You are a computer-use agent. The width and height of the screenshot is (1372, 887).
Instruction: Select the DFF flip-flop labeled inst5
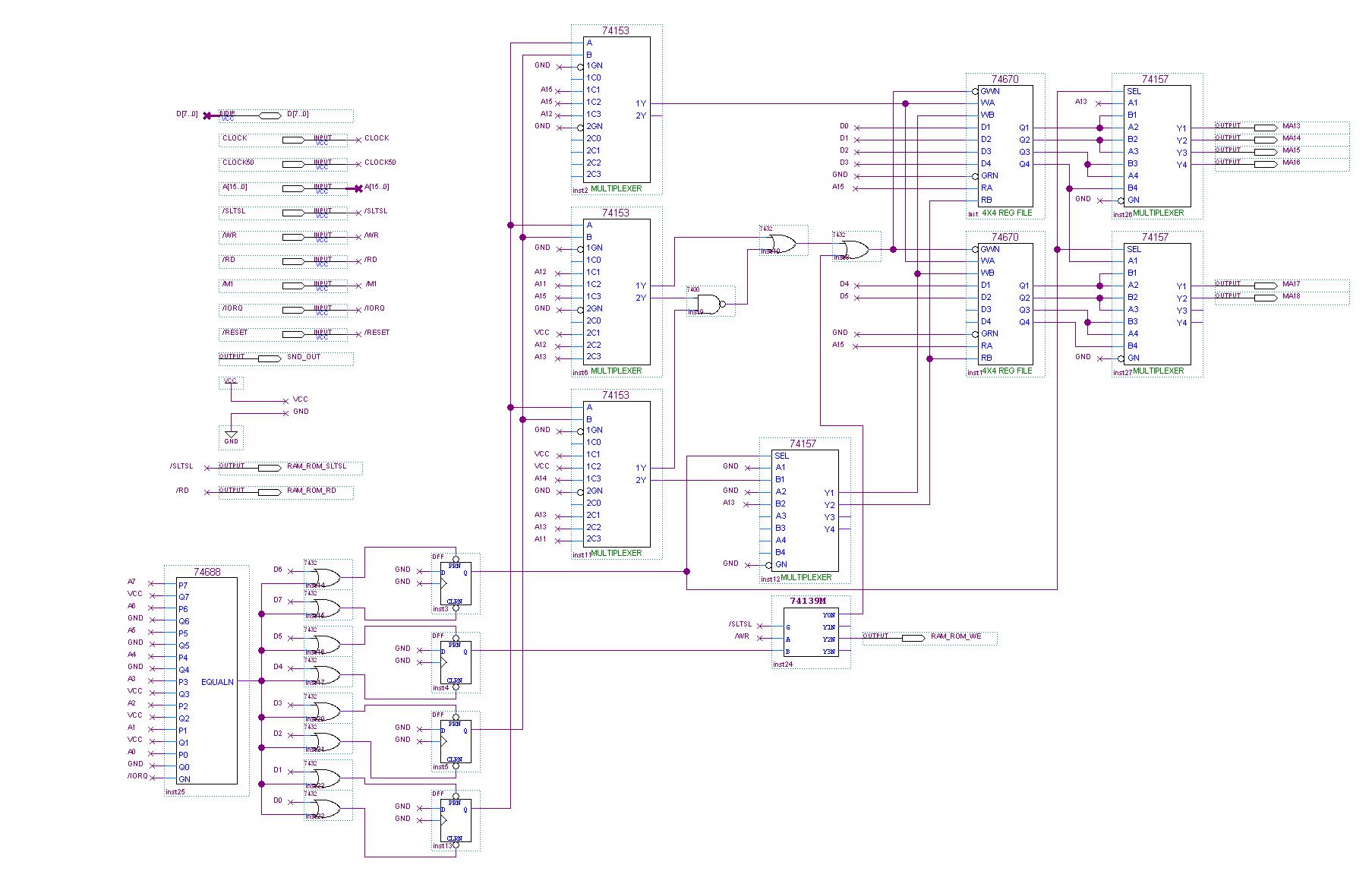click(456, 741)
